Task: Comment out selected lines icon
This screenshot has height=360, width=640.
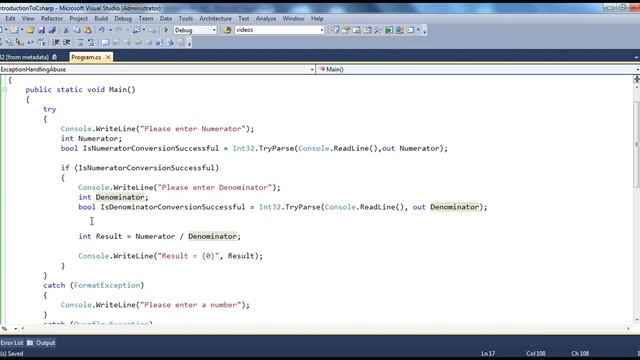Action: (x=80, y=42)
